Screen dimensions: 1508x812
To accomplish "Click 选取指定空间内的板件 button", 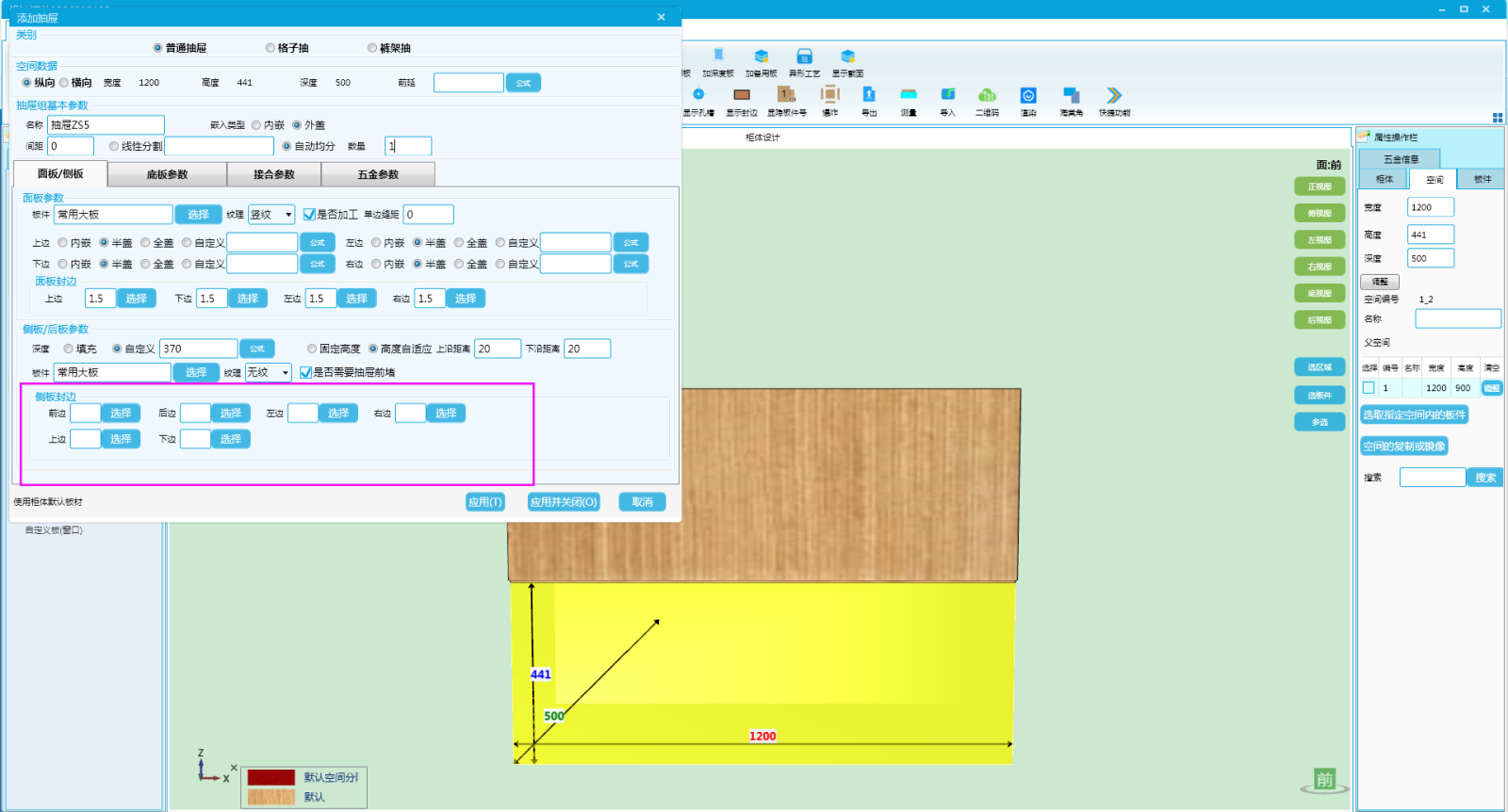I will (x=1415, y=414).
